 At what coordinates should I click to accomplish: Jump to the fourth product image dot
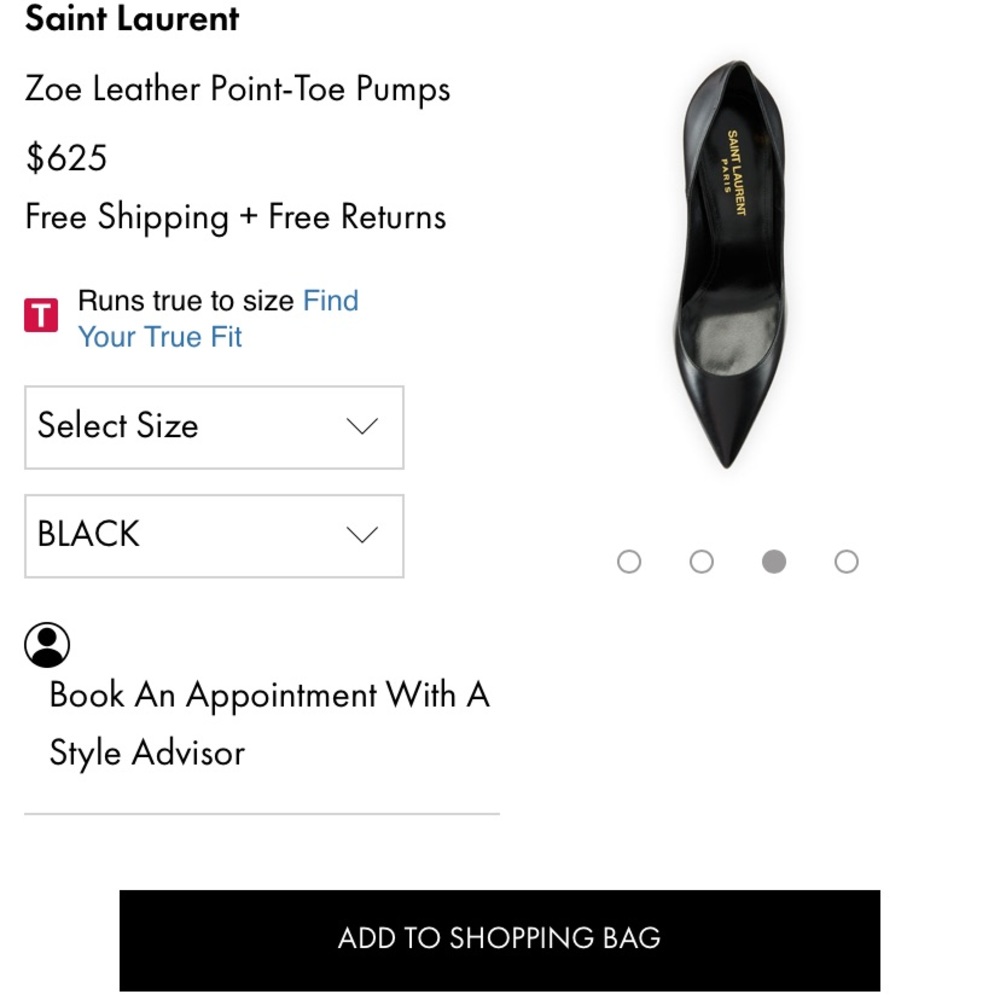coord(846,562)
